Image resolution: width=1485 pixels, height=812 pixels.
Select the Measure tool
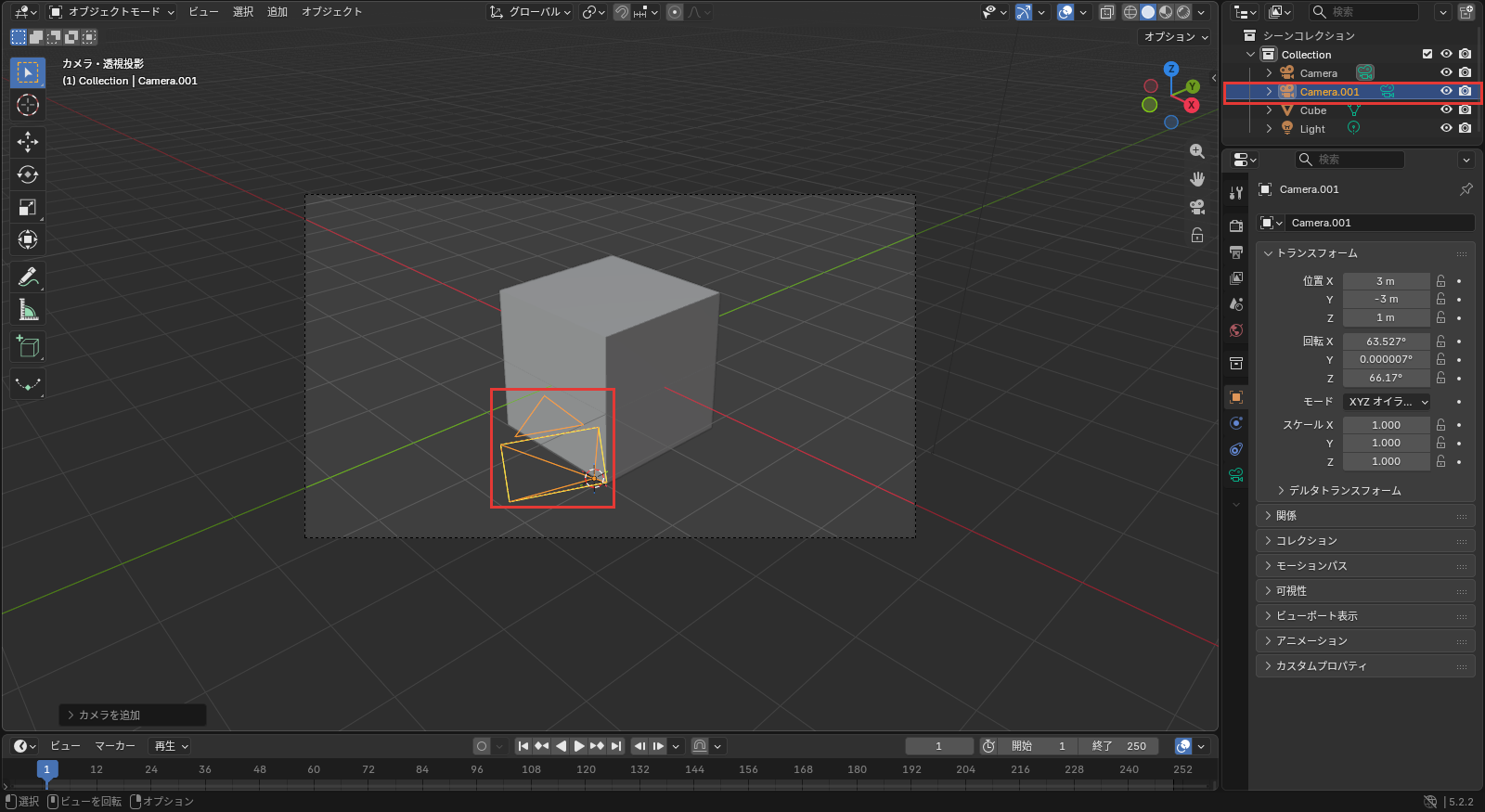pyautogui.click(x=28, y=309)
